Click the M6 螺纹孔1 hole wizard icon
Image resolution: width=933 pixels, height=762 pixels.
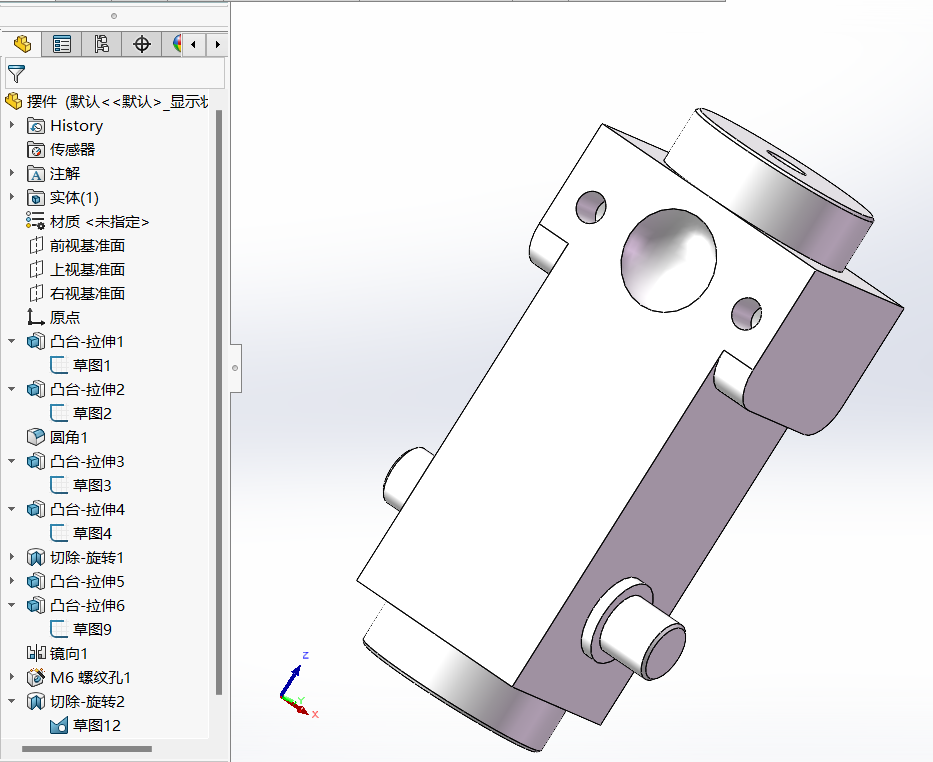36,677
